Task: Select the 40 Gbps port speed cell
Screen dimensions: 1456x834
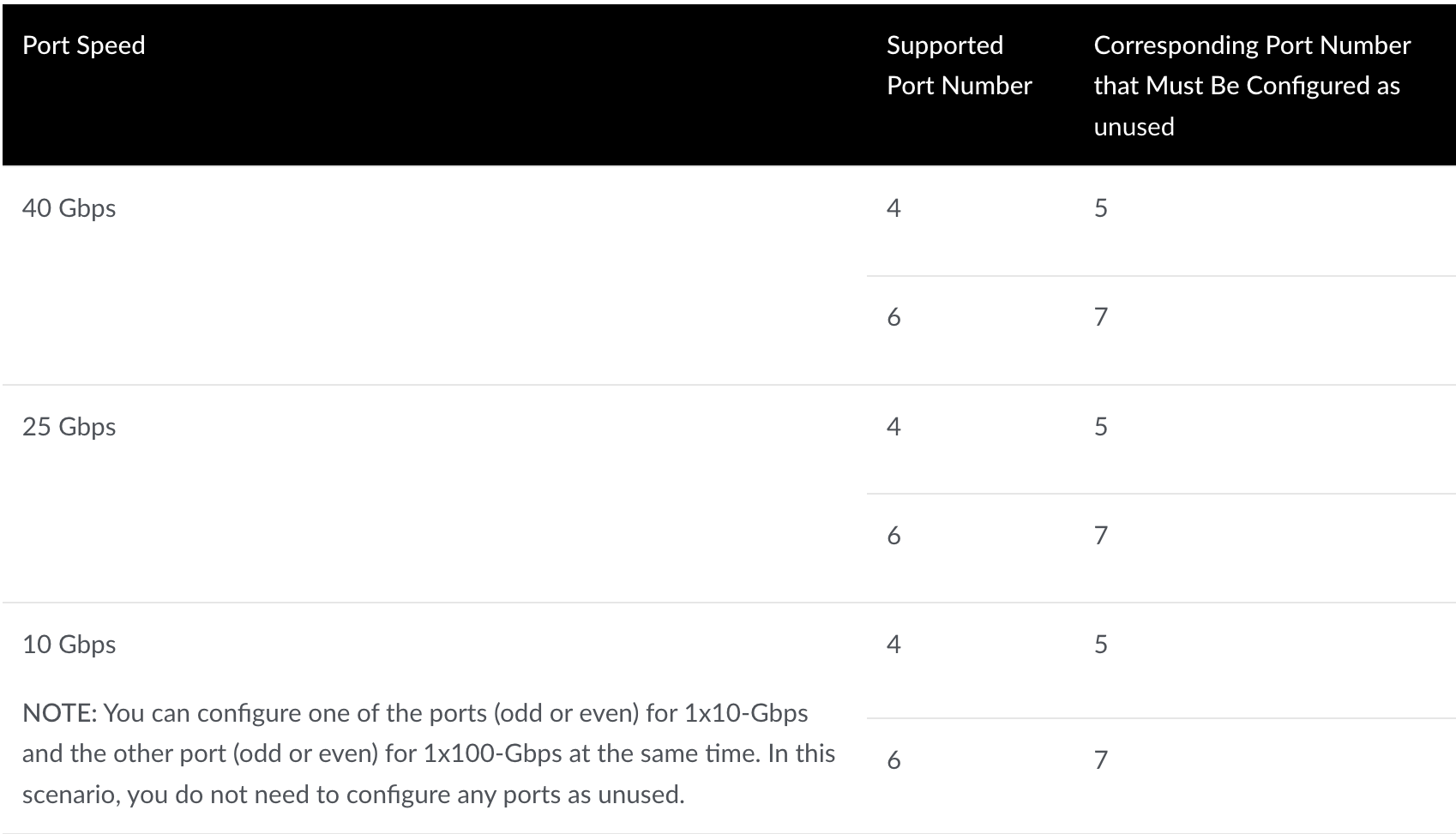Action: pos(69,208)
